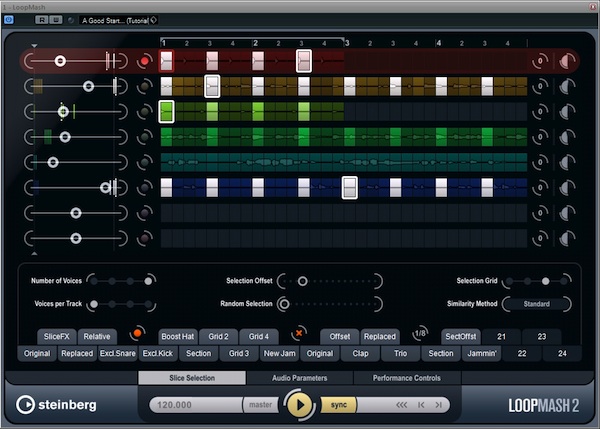This screenshot has height=429, width=600.
Task: Click the New Jam scene pad
Action: pyautogui.click(x=279, y=353)
